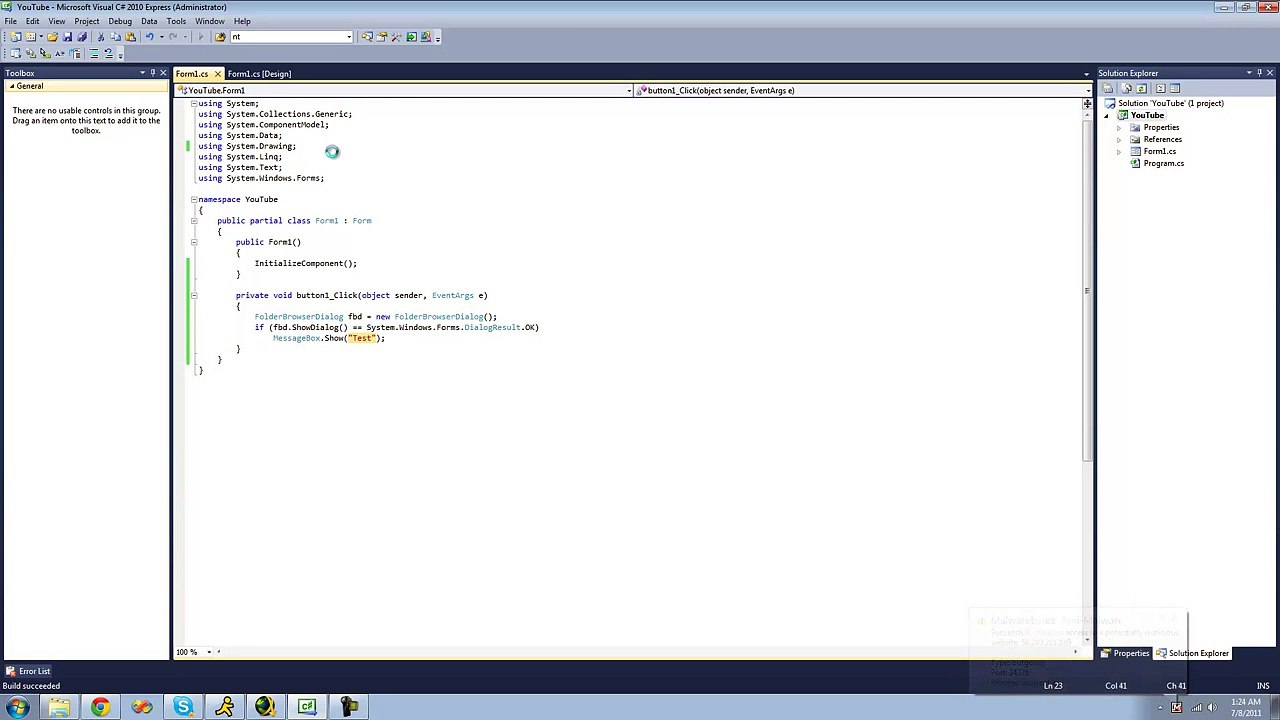
Task: Click the Uncomment selected lines icon
Action: [109, 53]
